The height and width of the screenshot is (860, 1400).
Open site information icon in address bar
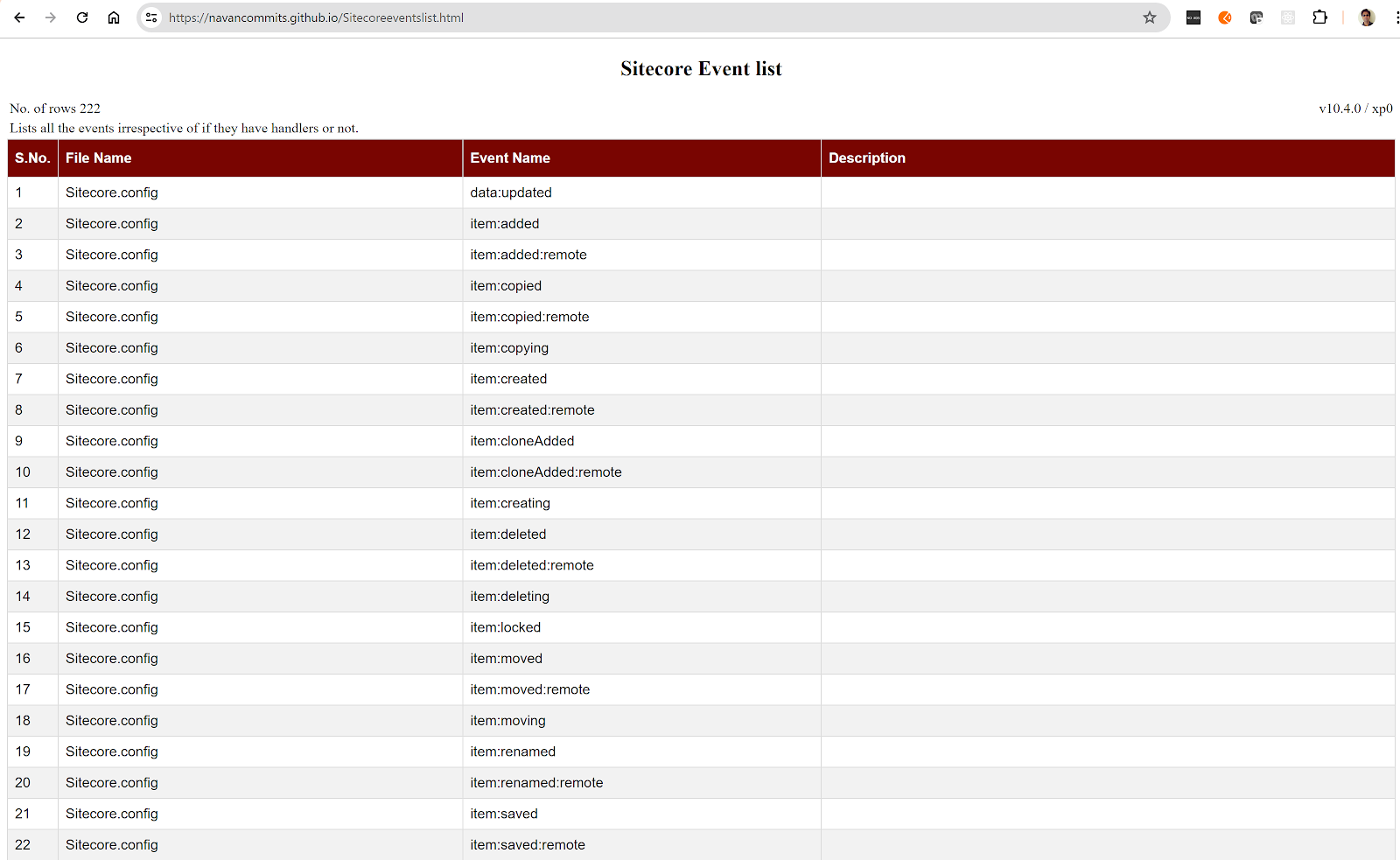[x=151, y=17]
